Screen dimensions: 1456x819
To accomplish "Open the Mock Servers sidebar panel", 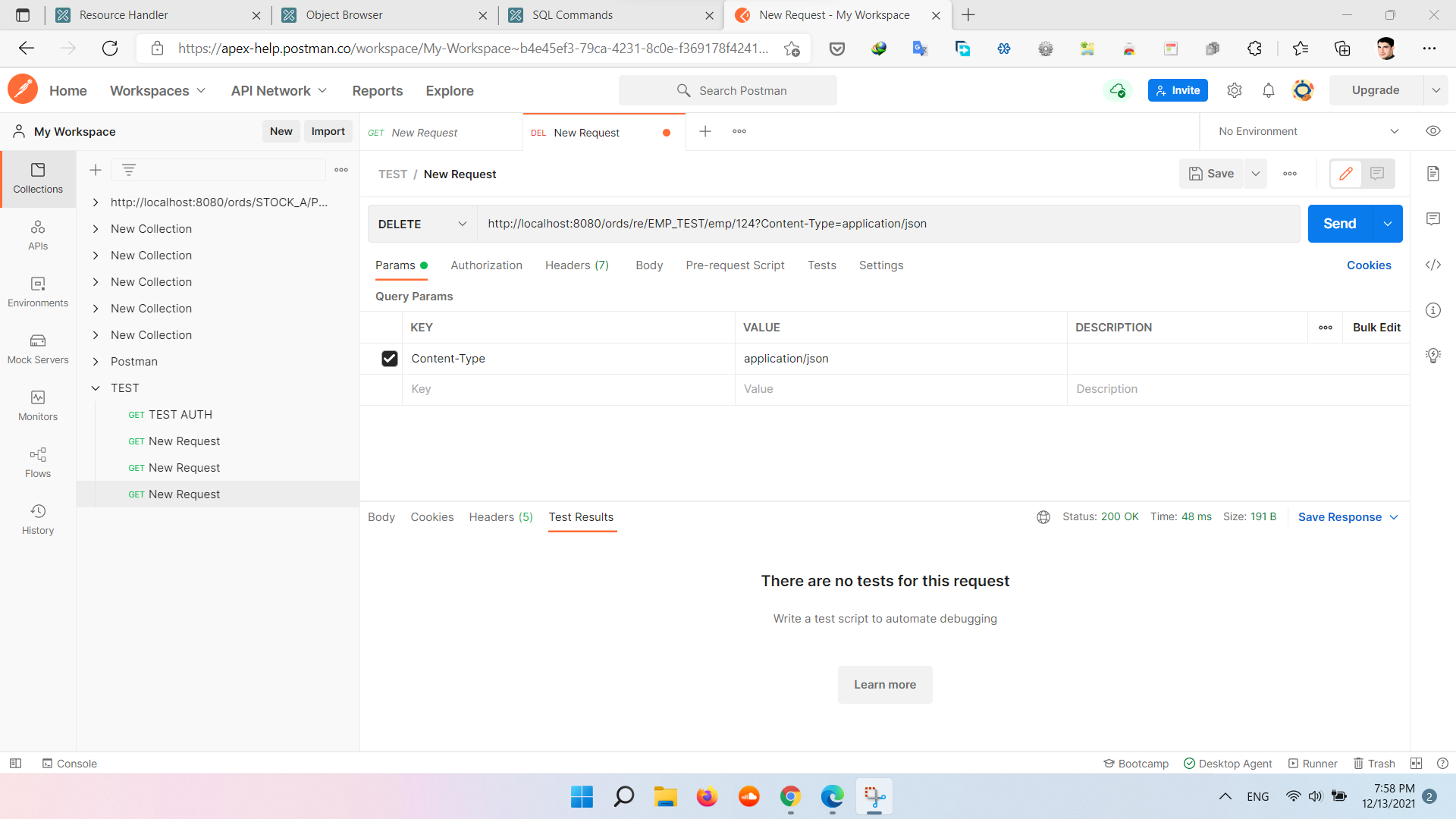I will click(x=38, y=348).
